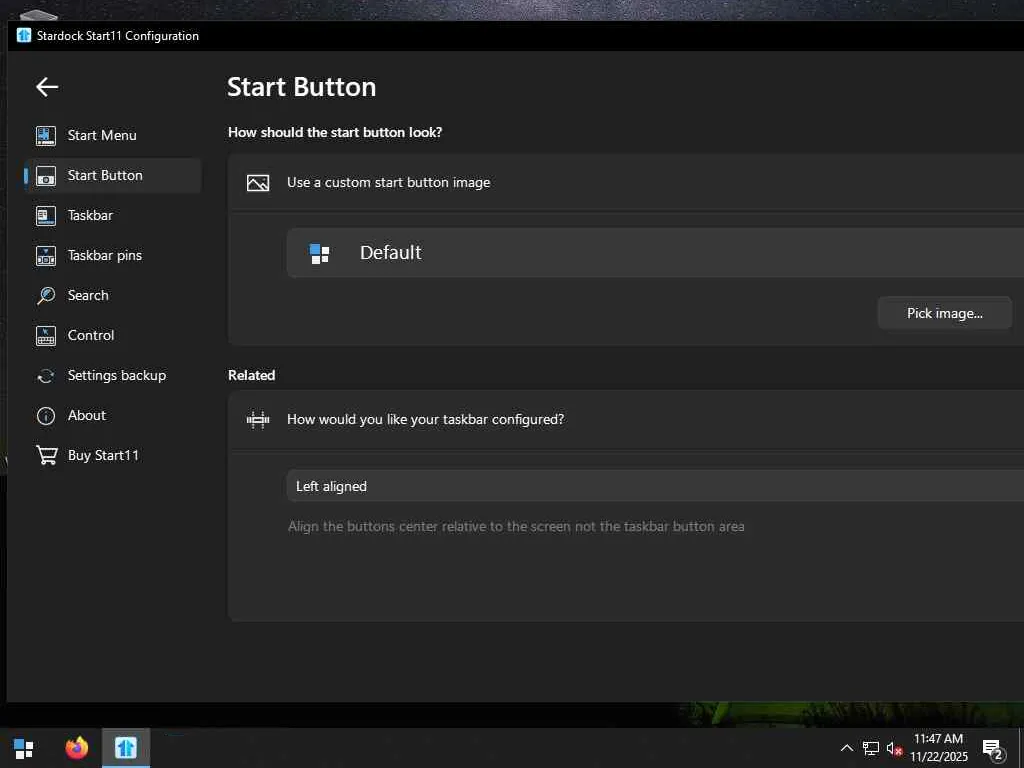The width and height of the screenshot is (1024, 768).
Task: Show hidden tray icons chevron
Action: point(846,748)
